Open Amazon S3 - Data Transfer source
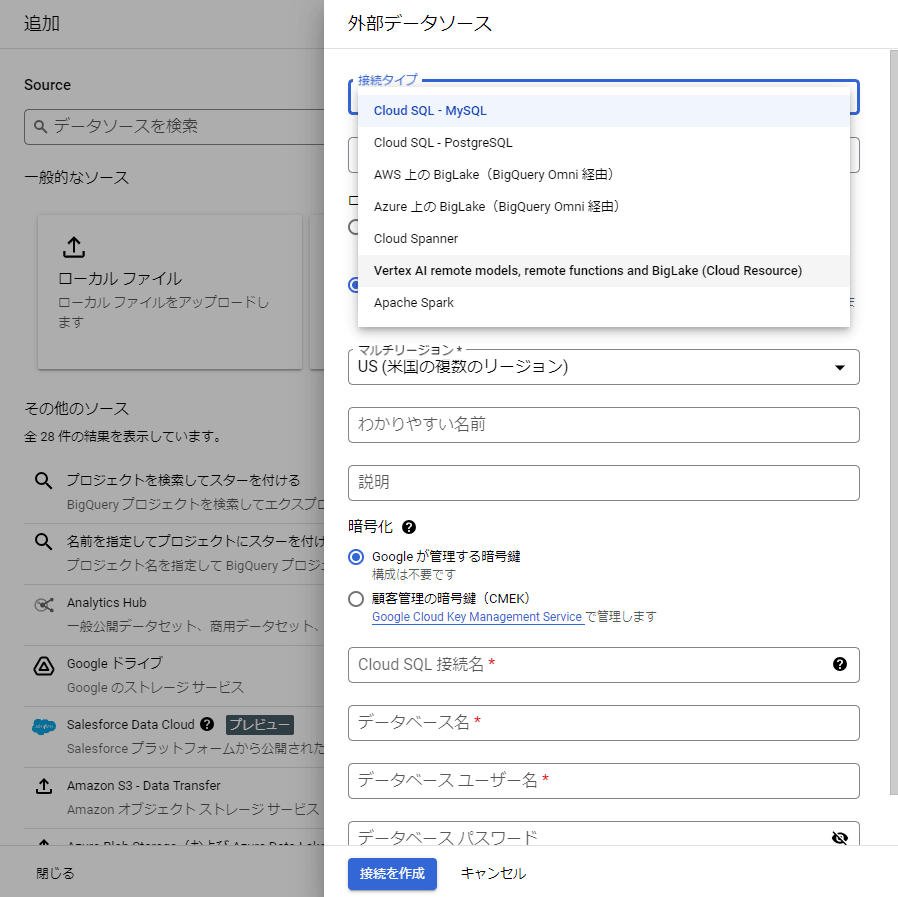898x897 pixels. click(x=174, y=798)
